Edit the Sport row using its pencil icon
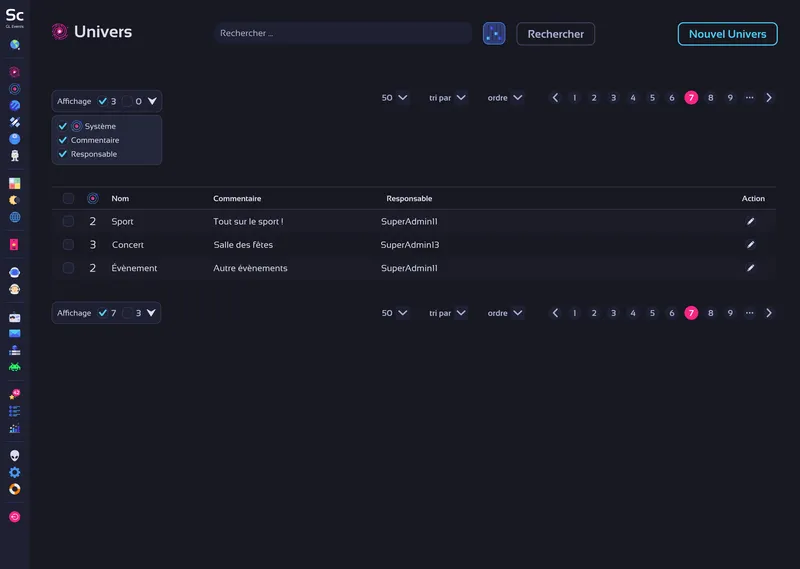This screenshot has width=800, height=569. 751,221
